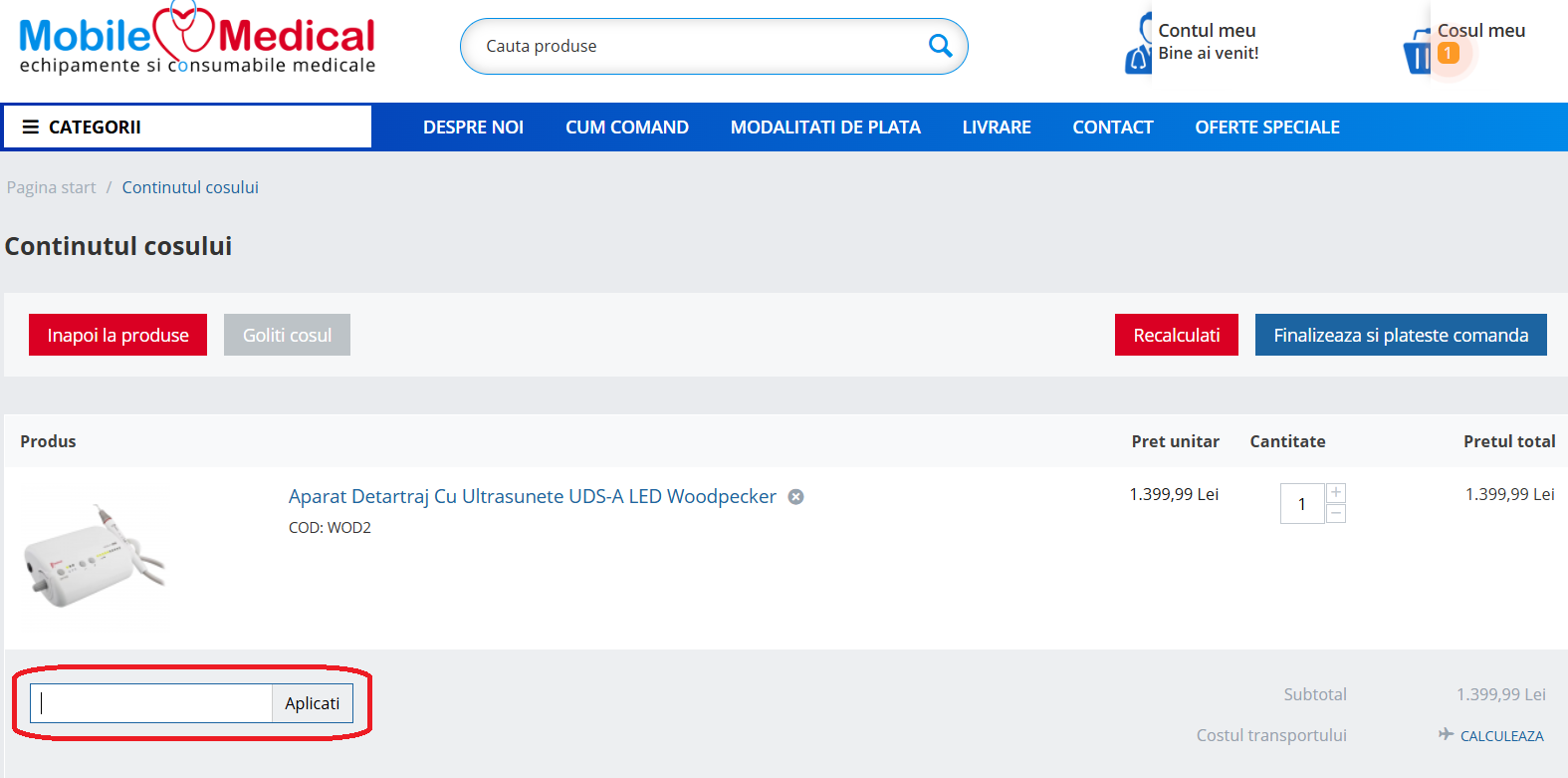Click Recalculati button

1176,335
